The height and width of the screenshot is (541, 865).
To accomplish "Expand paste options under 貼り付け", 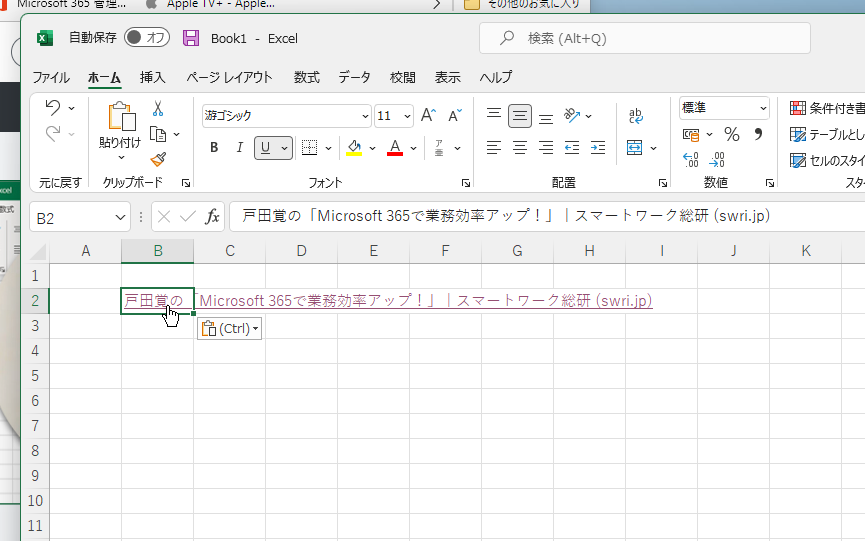I will click(121, 157).
